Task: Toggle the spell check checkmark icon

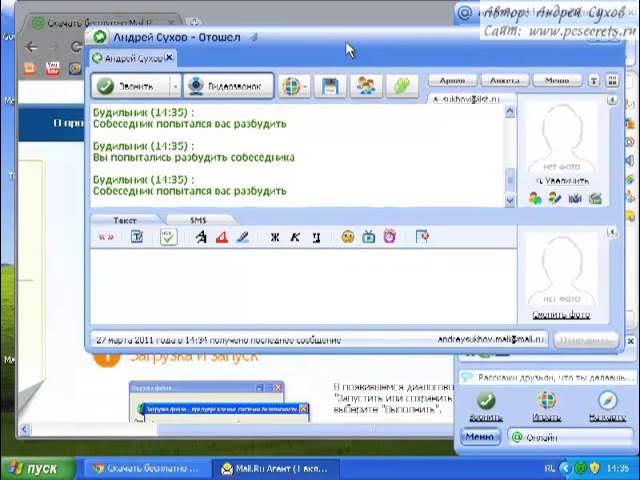Action: (169, 237)
